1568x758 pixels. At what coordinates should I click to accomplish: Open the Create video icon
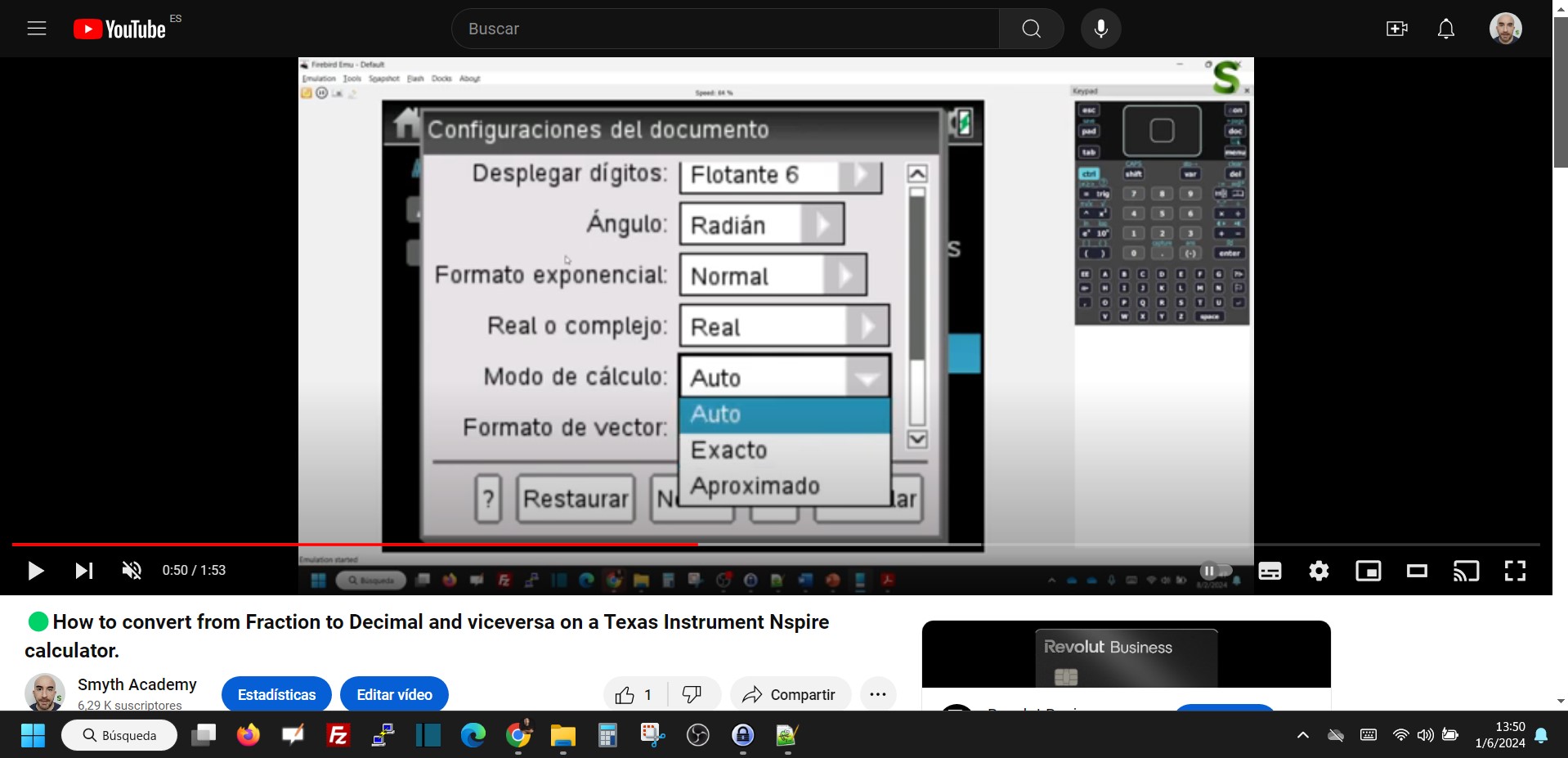tap(1396, 29)
